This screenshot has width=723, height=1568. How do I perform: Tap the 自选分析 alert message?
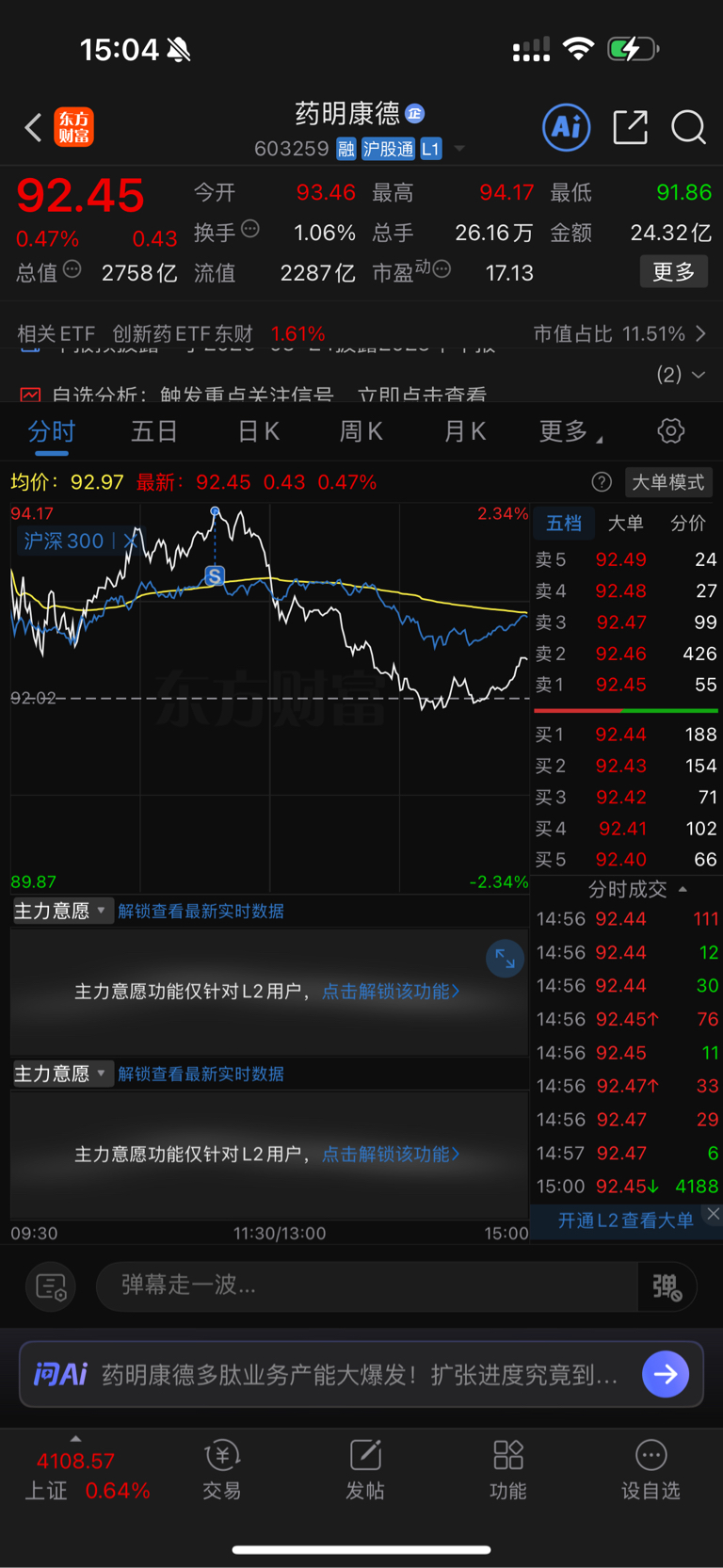coord(254,395)
